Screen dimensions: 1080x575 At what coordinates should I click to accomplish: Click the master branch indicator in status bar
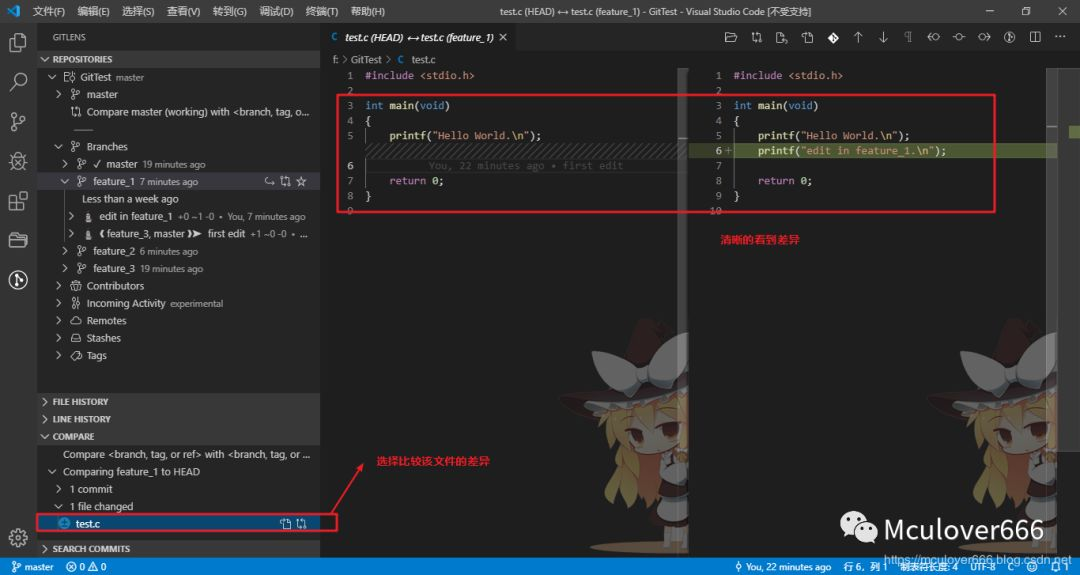coord(32,567)
